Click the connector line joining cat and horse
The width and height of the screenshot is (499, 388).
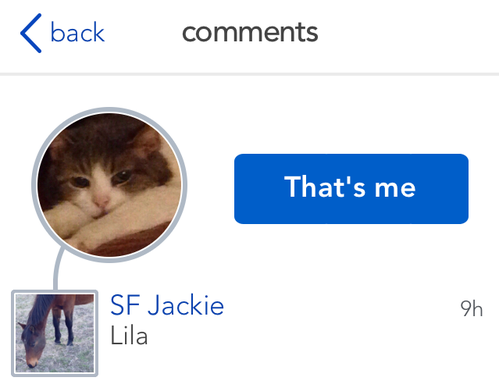(57, 270)
